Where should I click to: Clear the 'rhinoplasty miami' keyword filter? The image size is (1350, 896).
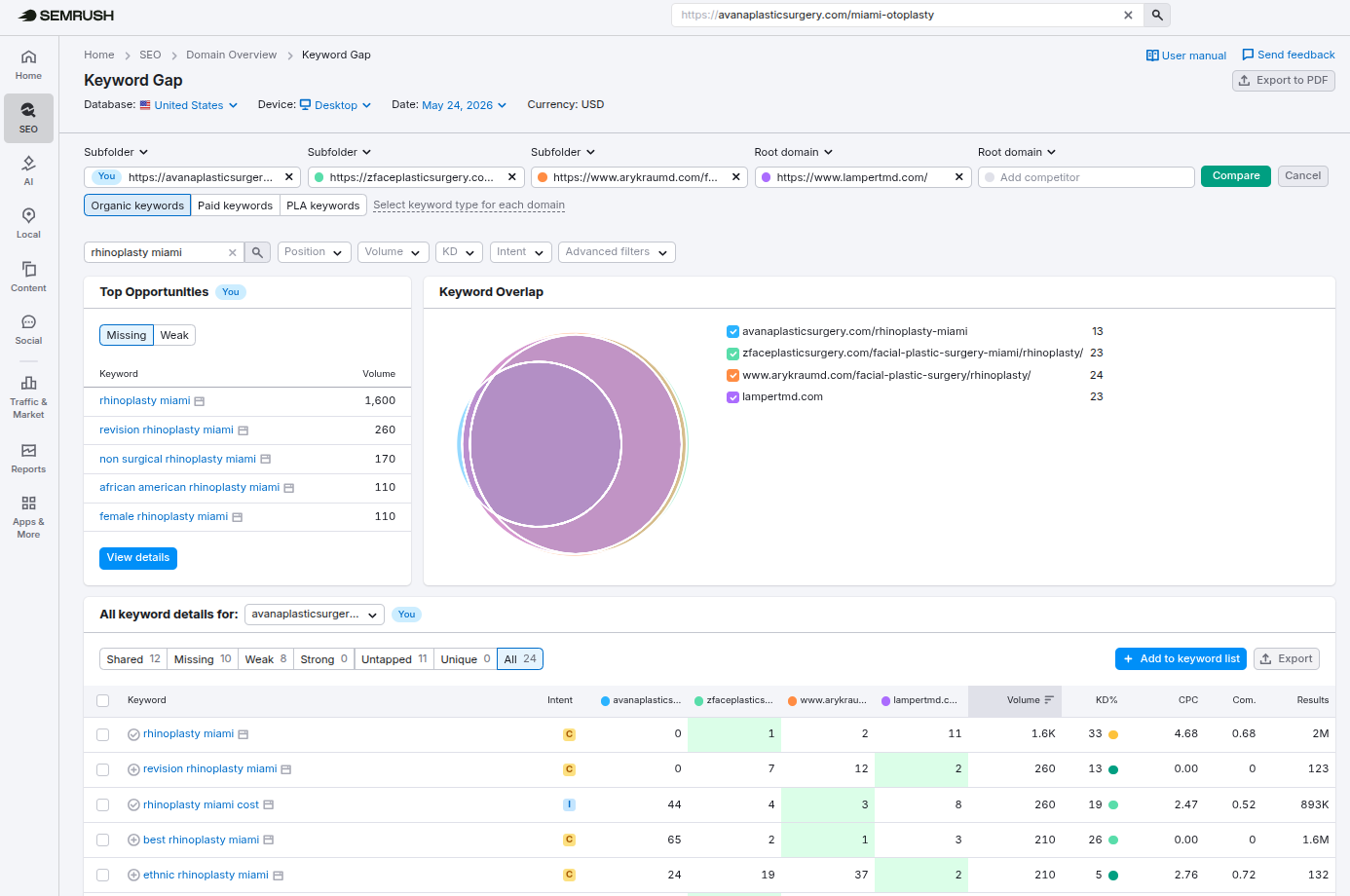233,252
